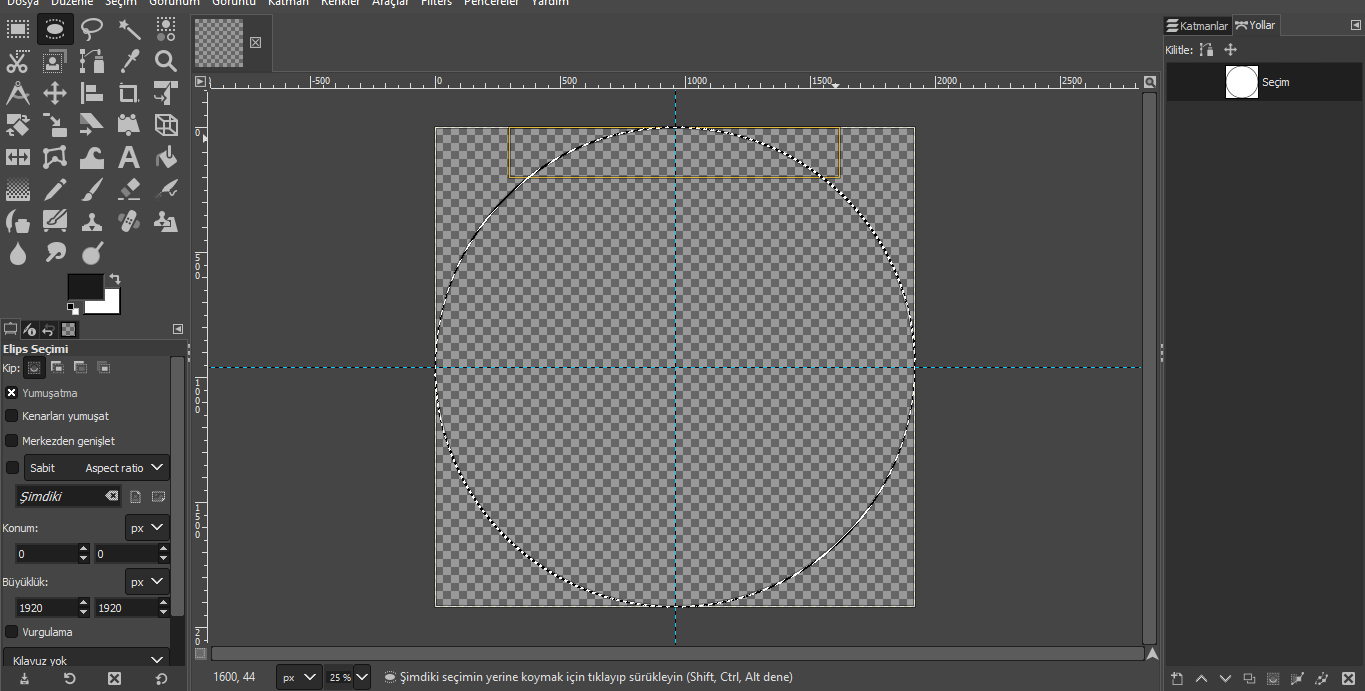The image size is (1365, 691).
Task: Select the Gradient tool
Action: coord(18,189)
